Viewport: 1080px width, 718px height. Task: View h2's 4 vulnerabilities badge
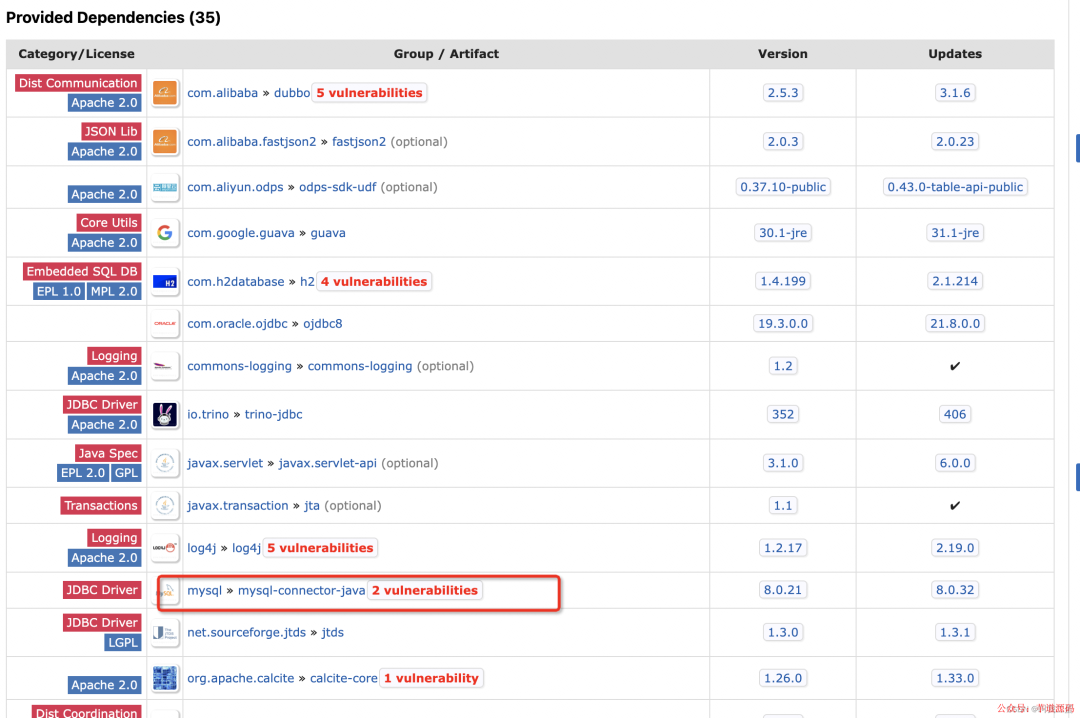(374, 282)
